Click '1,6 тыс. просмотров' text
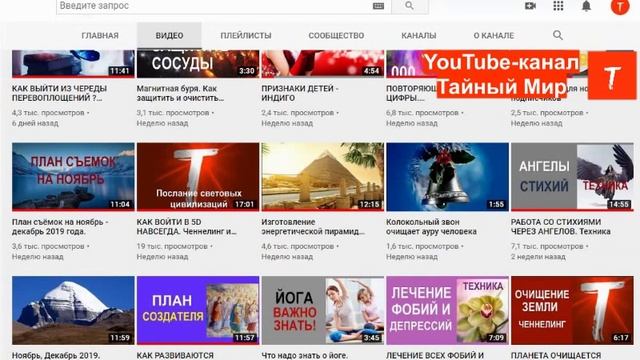 point(422,247)
